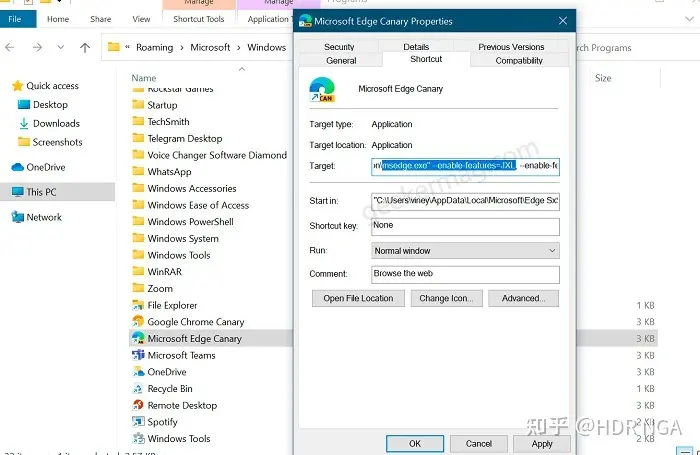700x455 pixels.
Task: Select the This PC monitor icon
Action: (17, 192)
